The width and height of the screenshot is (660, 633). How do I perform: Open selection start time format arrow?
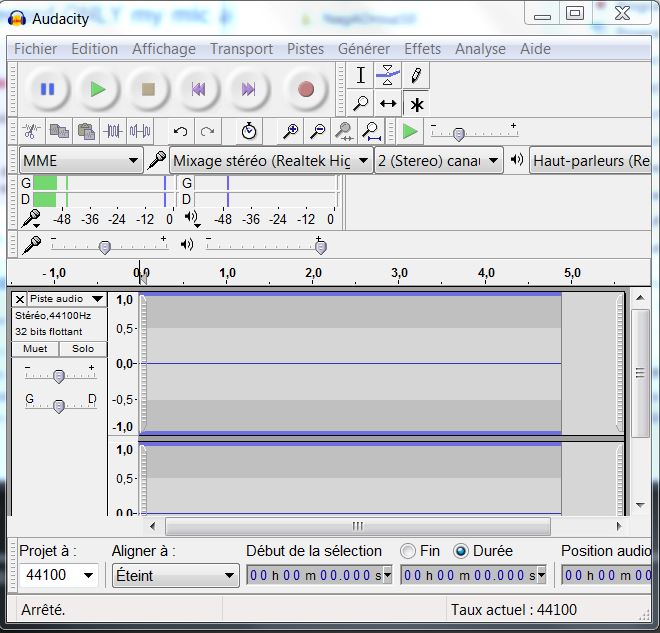[387, 575]
